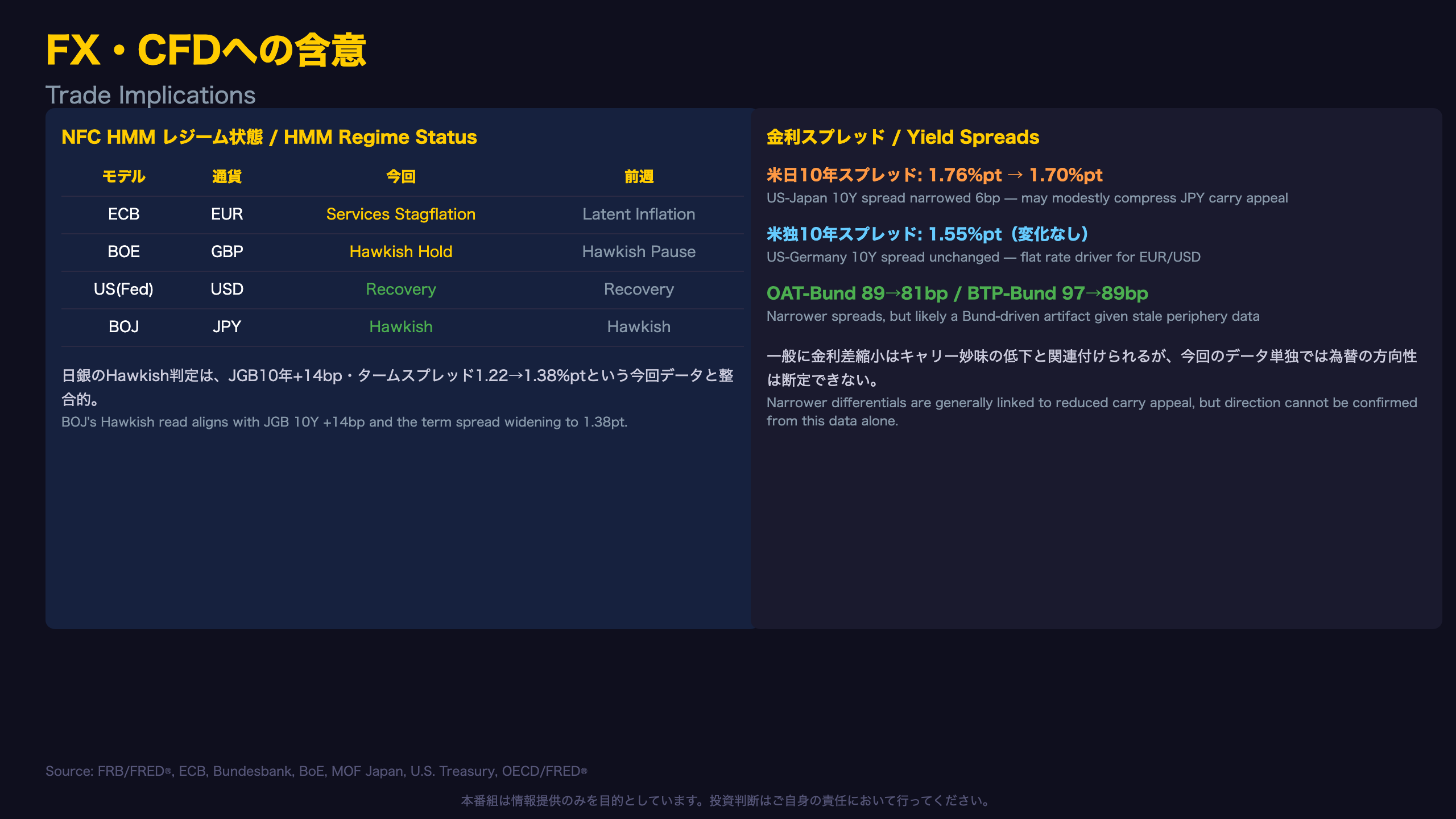Click the disclaimer '本番組は情報提供のみを目的としています'

click(727, 801)
